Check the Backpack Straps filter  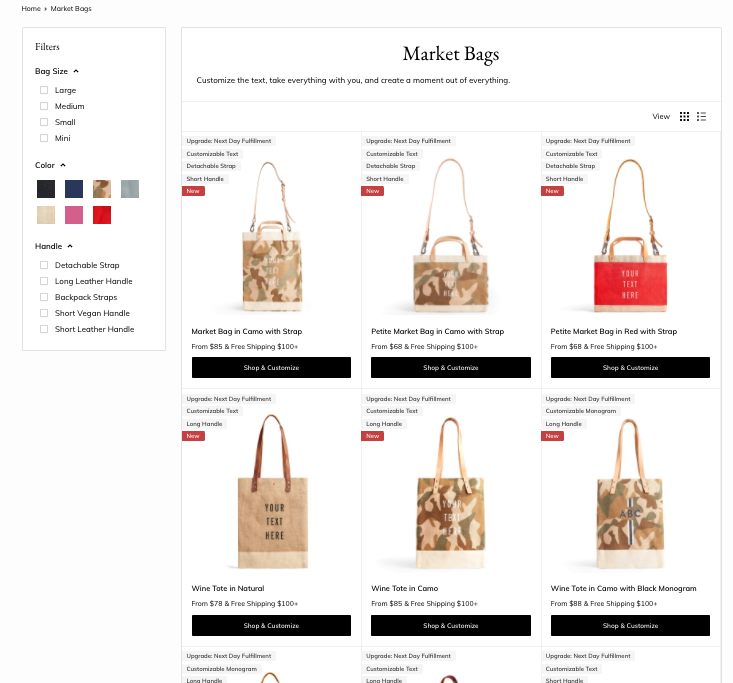tap(44, 297)
